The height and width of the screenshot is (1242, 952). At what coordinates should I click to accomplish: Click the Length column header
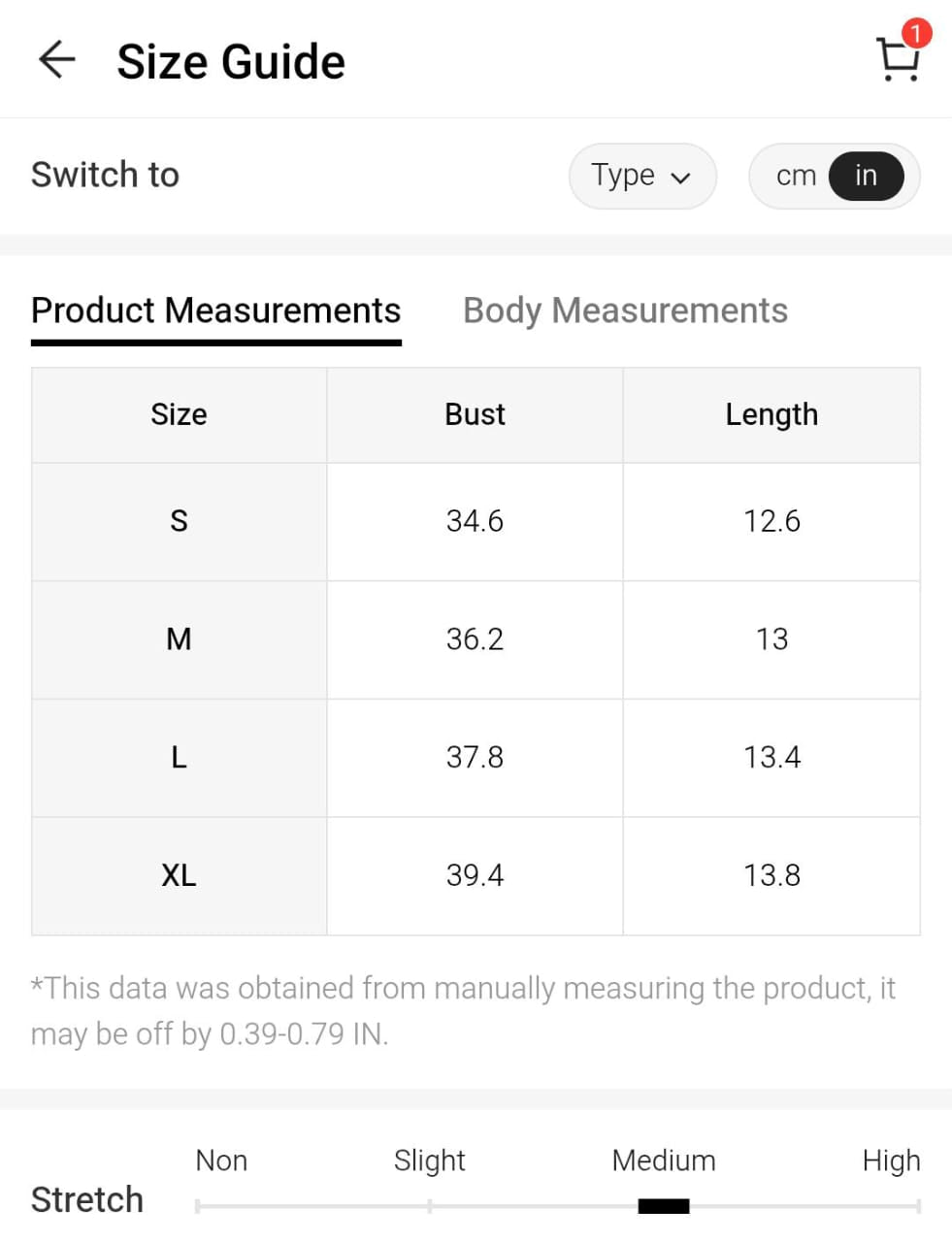(771, 414)
